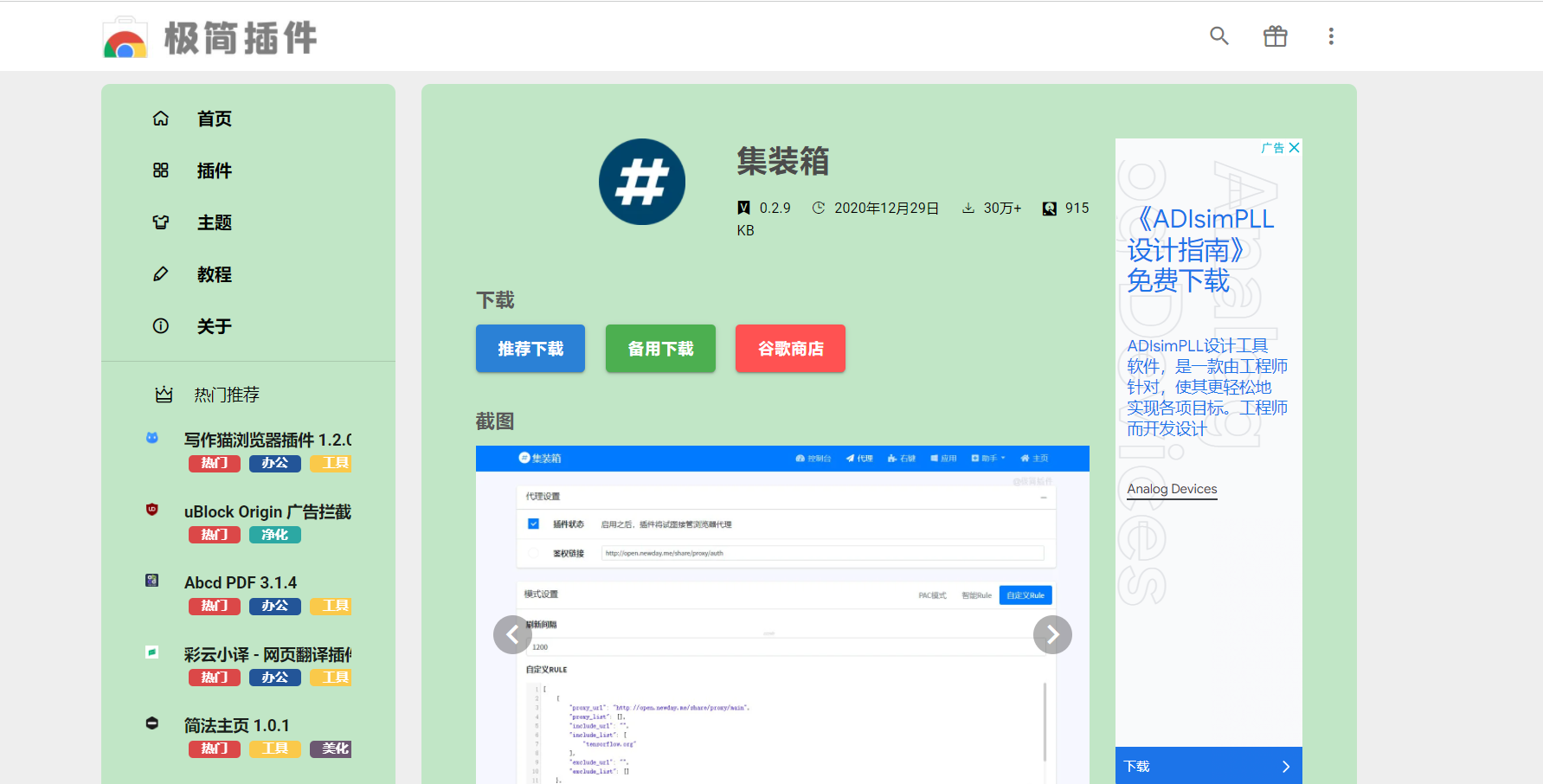Viewport: 1543px width, 784px height.
Task: Click the Analog Devices ad link
Action: click(x=1172, y=489)
